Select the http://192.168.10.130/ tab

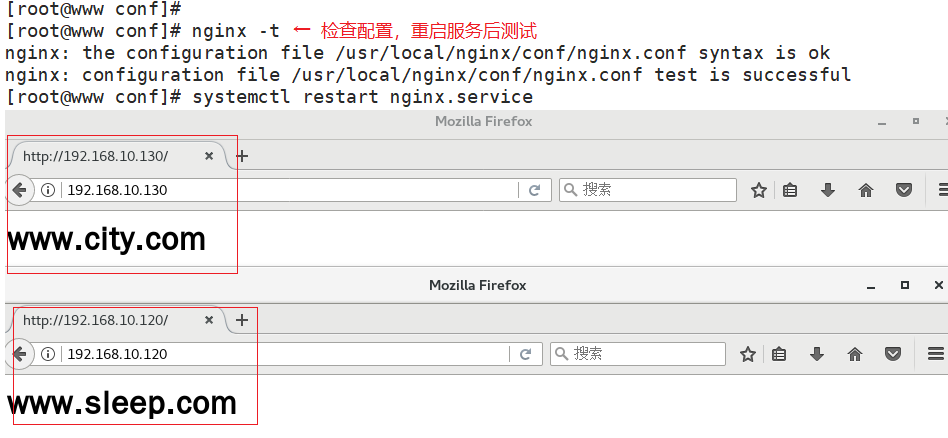95,156
